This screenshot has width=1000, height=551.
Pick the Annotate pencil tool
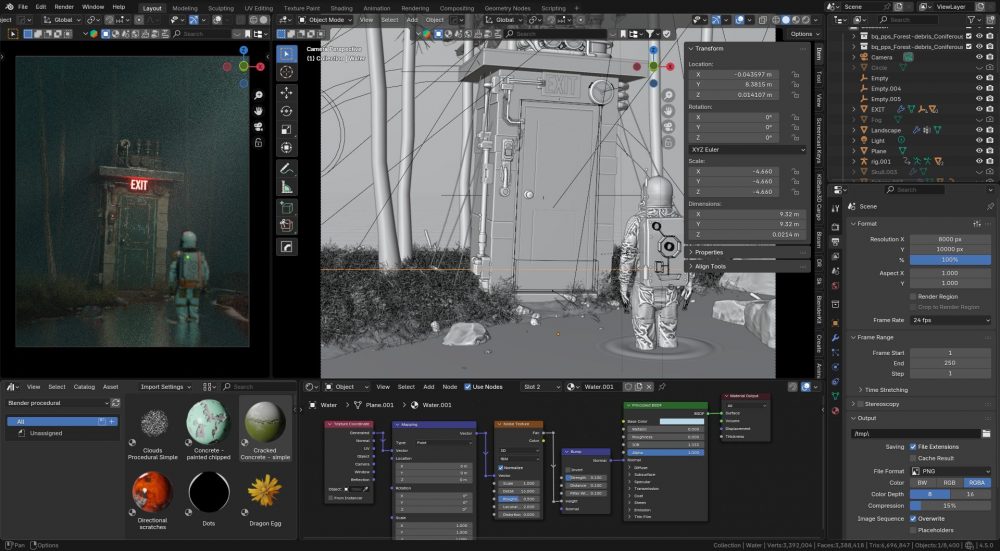(x=287, y=168)
